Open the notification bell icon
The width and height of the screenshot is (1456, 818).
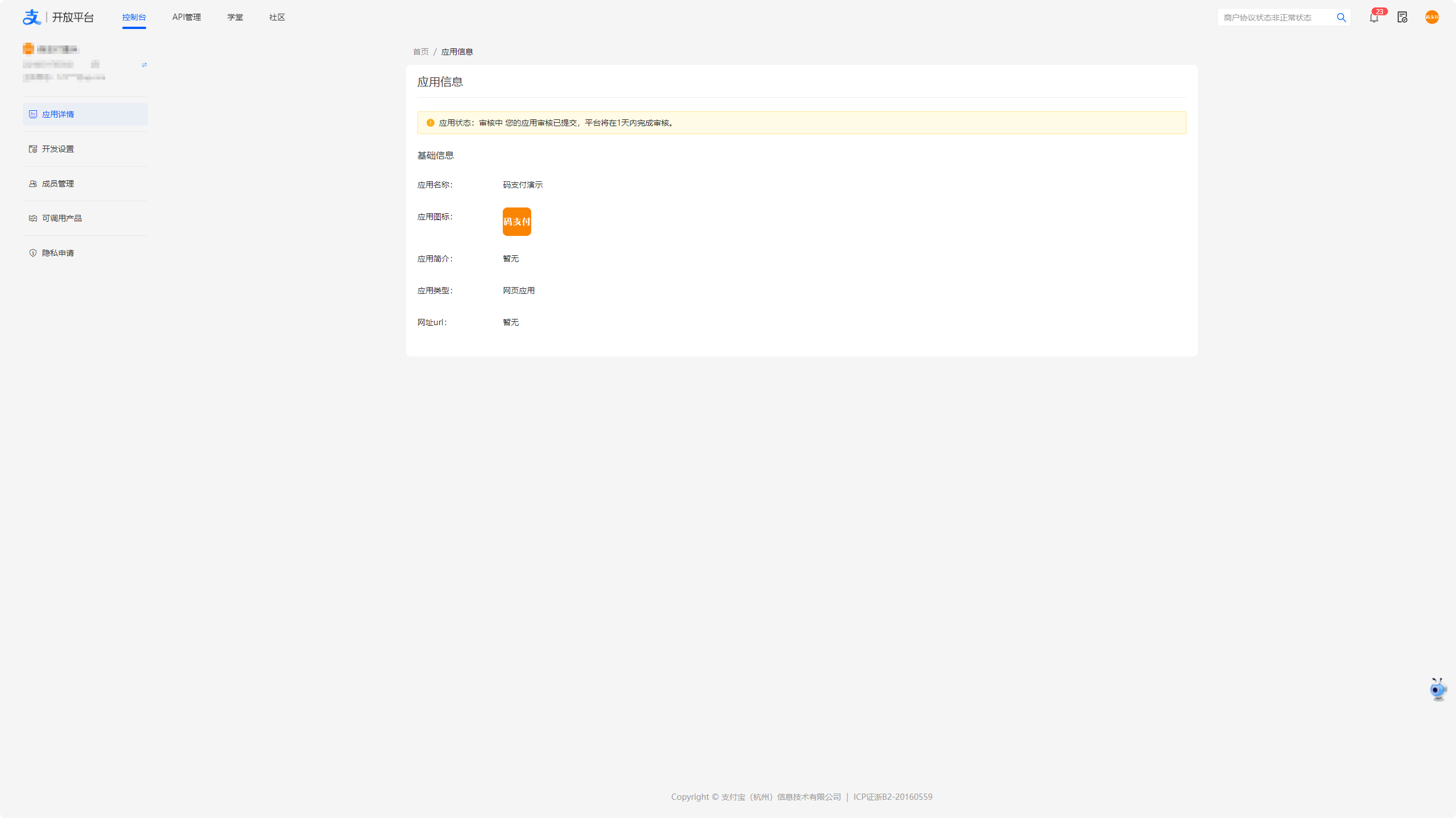pos(1374,18)
